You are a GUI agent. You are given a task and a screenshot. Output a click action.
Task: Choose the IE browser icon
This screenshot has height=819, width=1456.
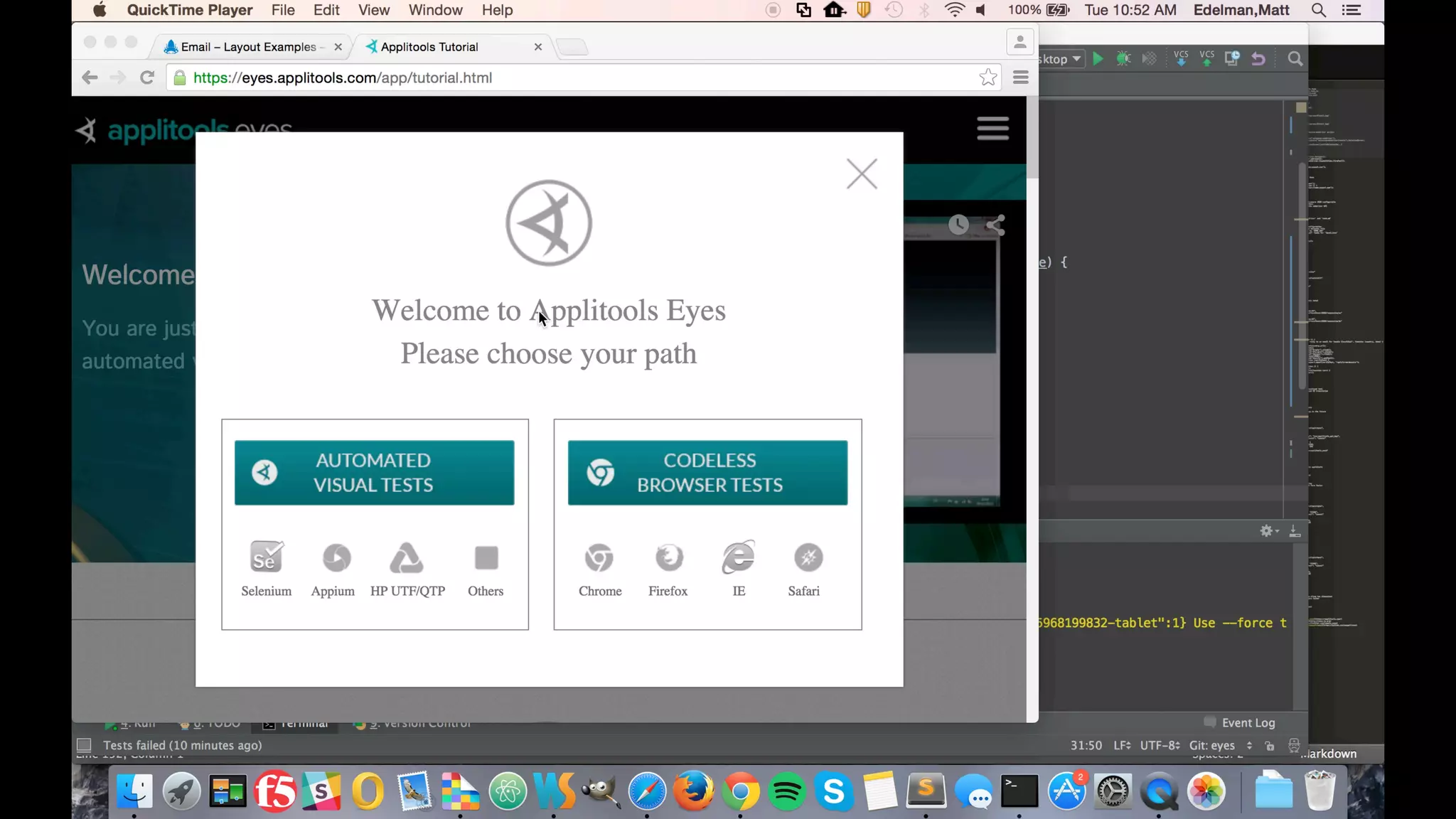(739, 558)
